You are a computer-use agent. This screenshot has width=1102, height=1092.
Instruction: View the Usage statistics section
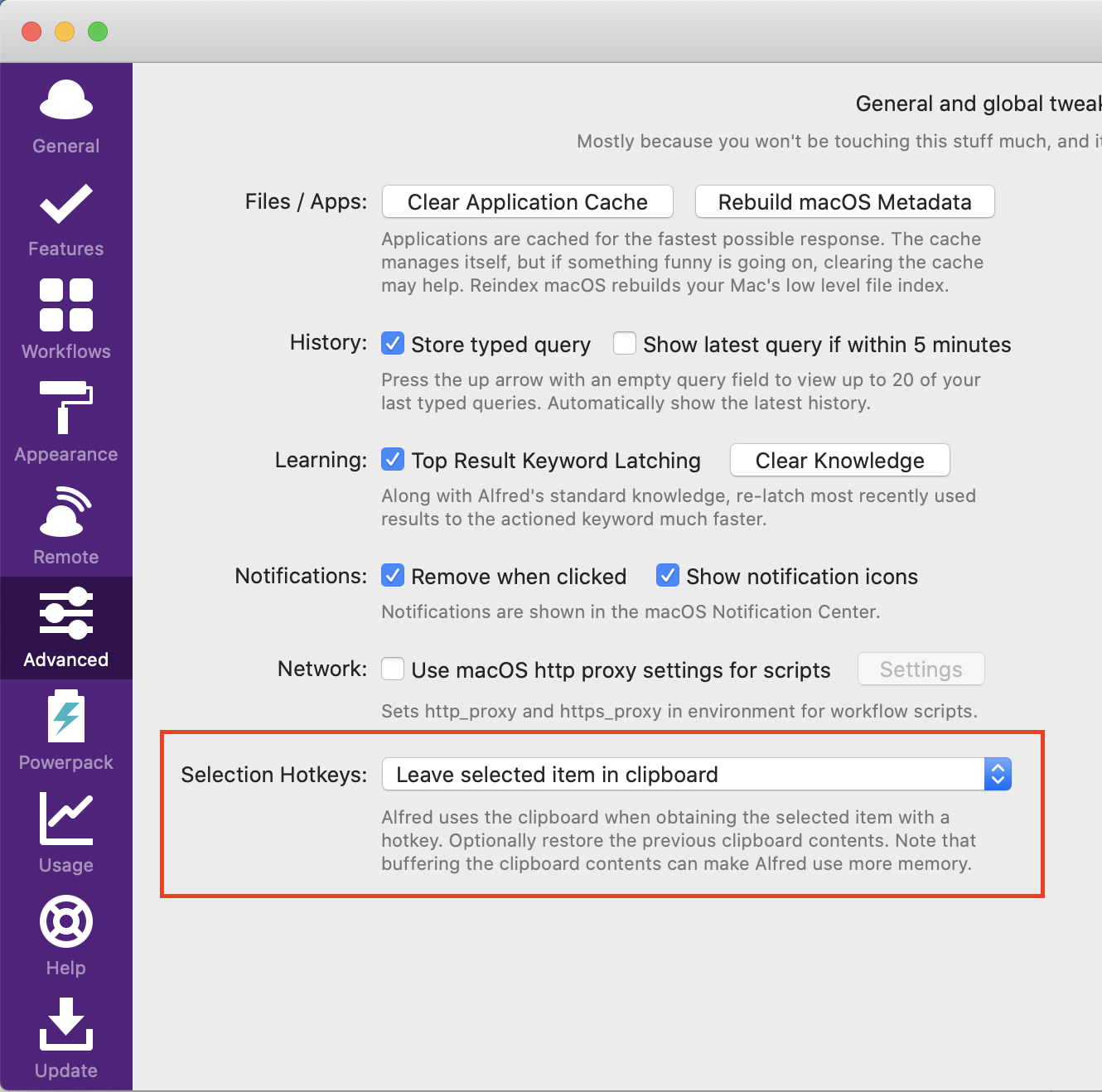[x=66, y=834]
